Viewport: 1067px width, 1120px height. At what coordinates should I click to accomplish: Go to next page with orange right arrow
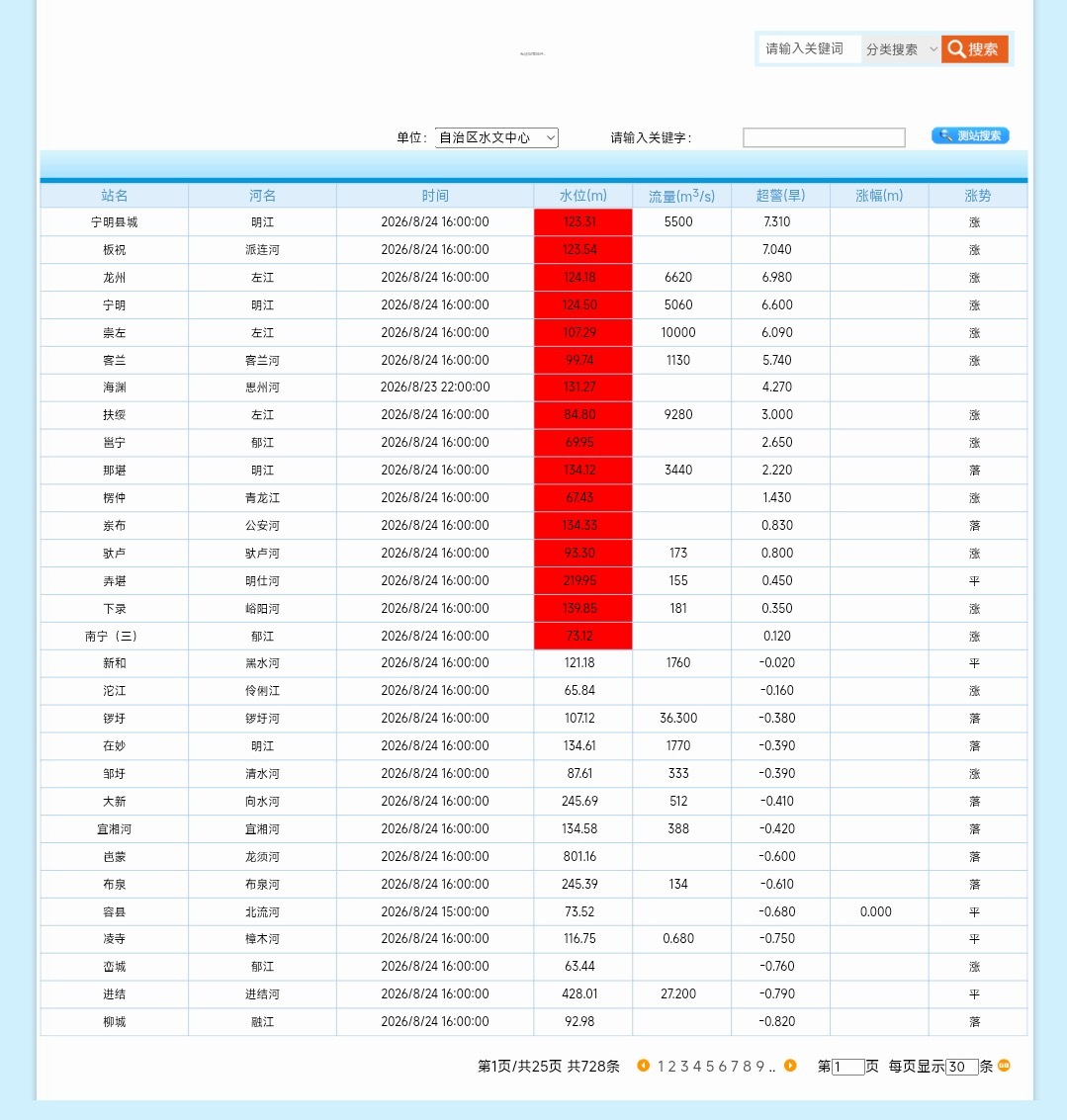(x=790, y=1065)
